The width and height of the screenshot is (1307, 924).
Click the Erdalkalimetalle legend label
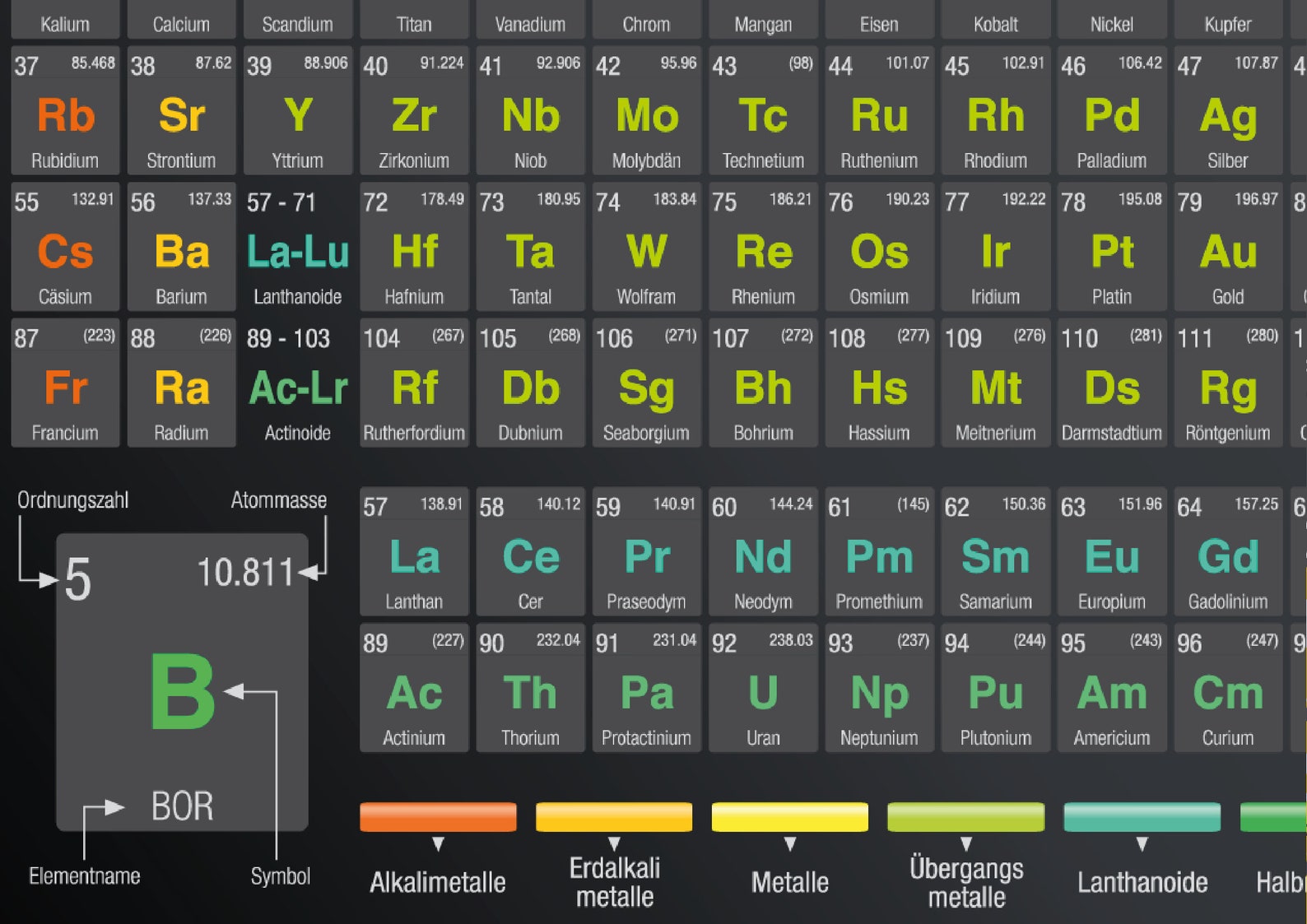tap(615, 882)
